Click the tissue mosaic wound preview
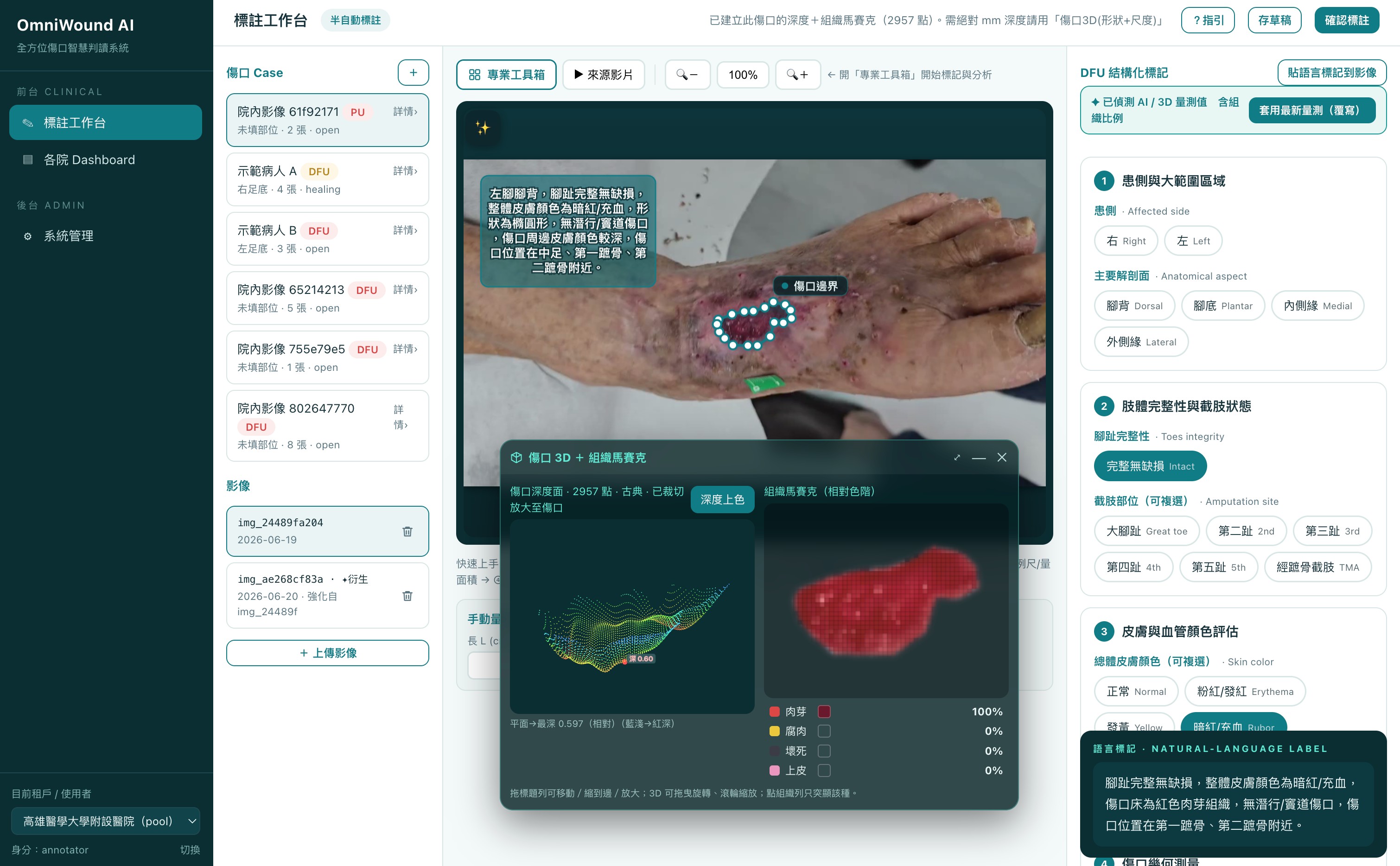This screenshot has width=1400, height=866. 886,601
